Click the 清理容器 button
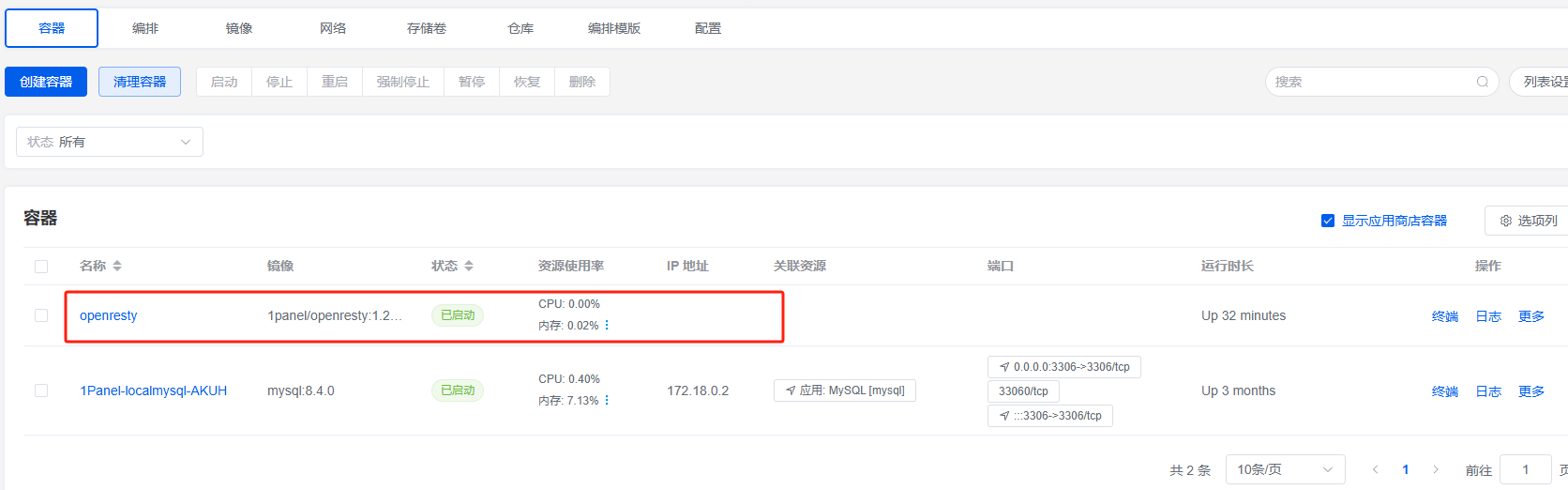The height and width of the screenshot is (490, 1568). pos(140,82)
